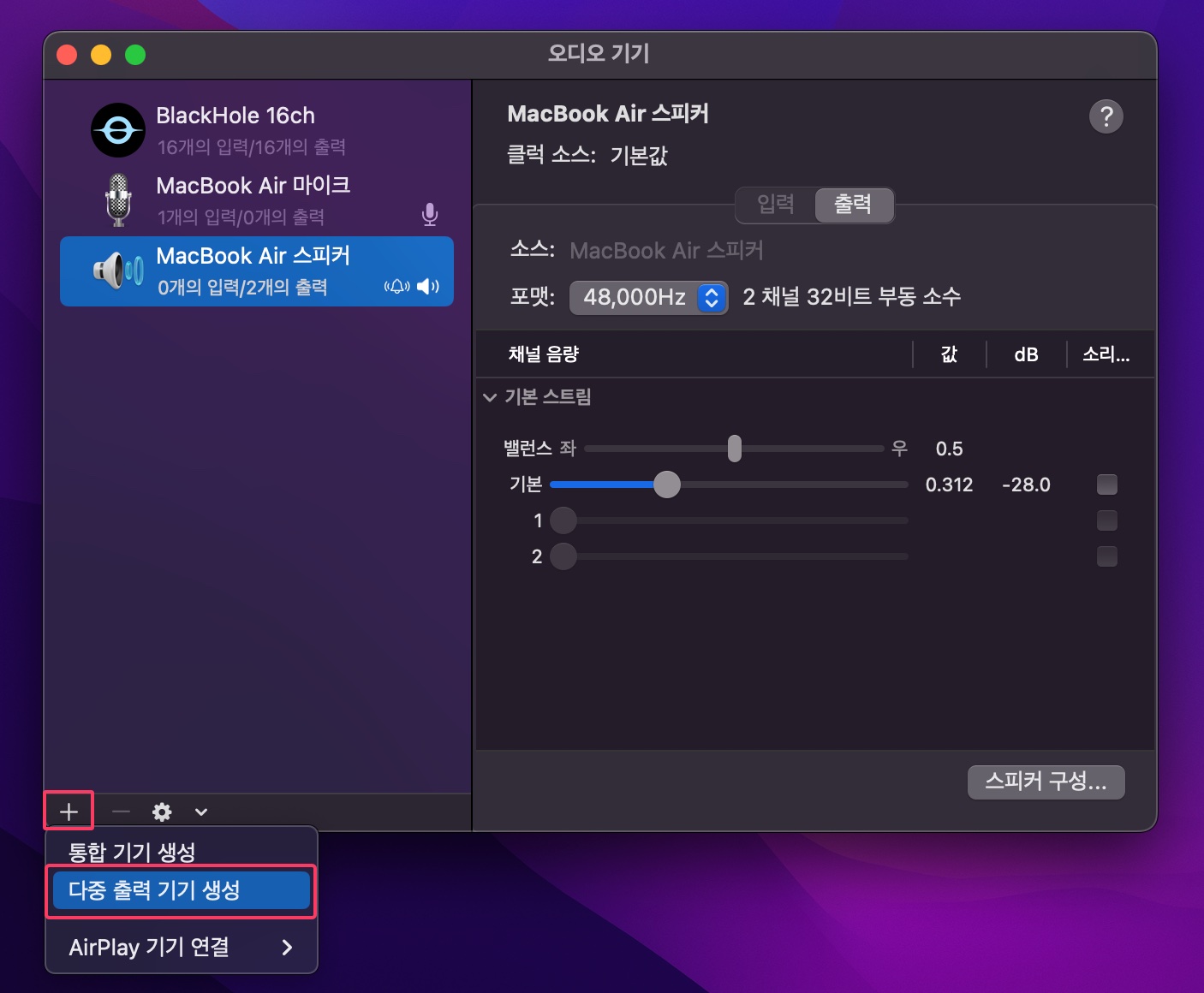Click the 0.5 balance value
The image size is (1204, 993).
pyautogui.click(x=949, y=449)
